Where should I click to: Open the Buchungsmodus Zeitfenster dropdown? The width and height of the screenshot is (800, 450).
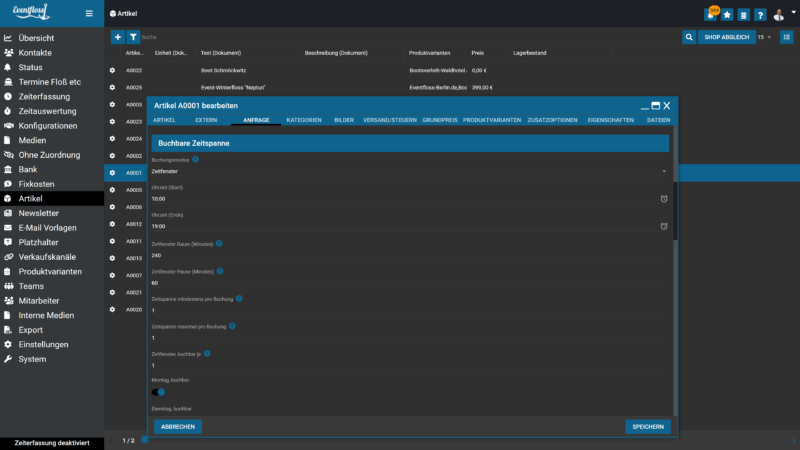pos(410,171)
